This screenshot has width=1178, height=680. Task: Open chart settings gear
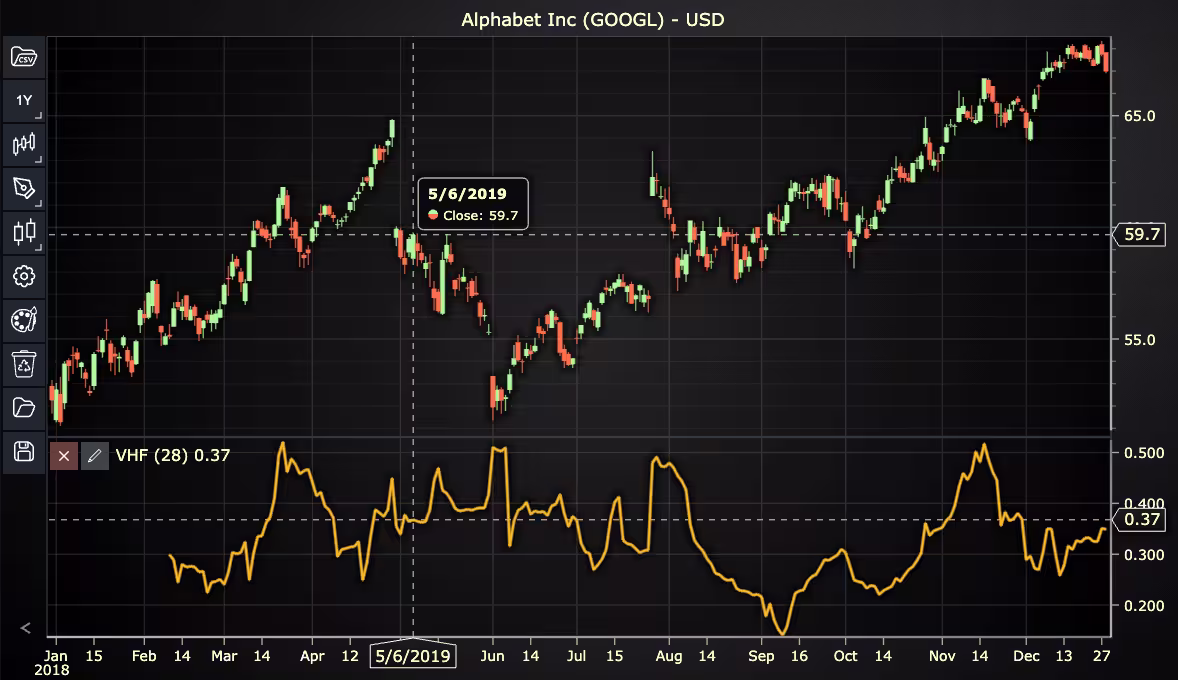(x=24, y=276)
